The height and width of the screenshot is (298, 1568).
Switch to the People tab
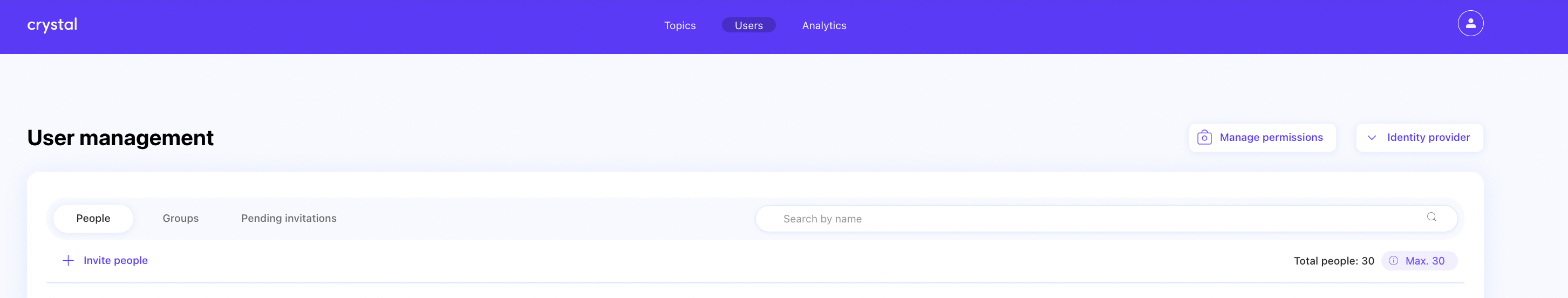[x=93, y=218]
